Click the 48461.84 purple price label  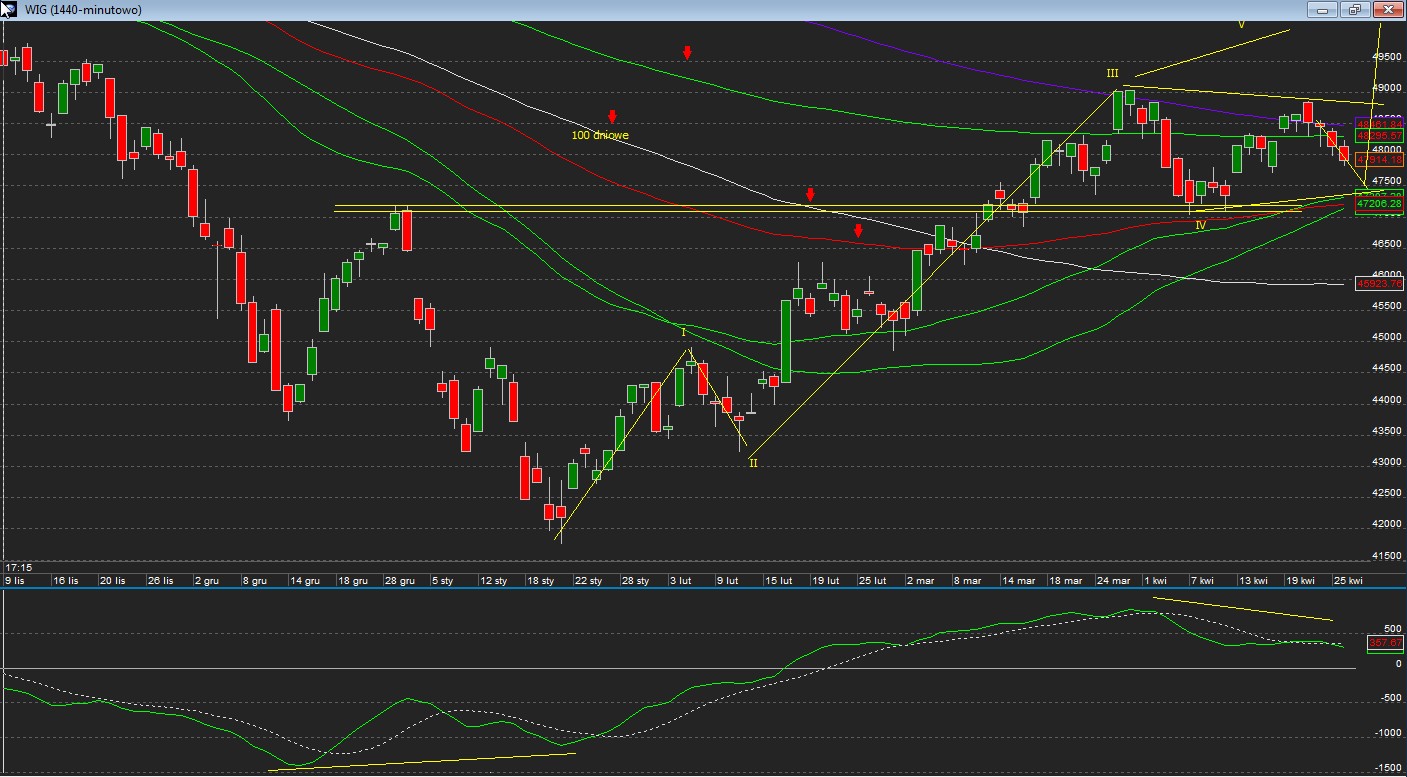coord(1380,124)
